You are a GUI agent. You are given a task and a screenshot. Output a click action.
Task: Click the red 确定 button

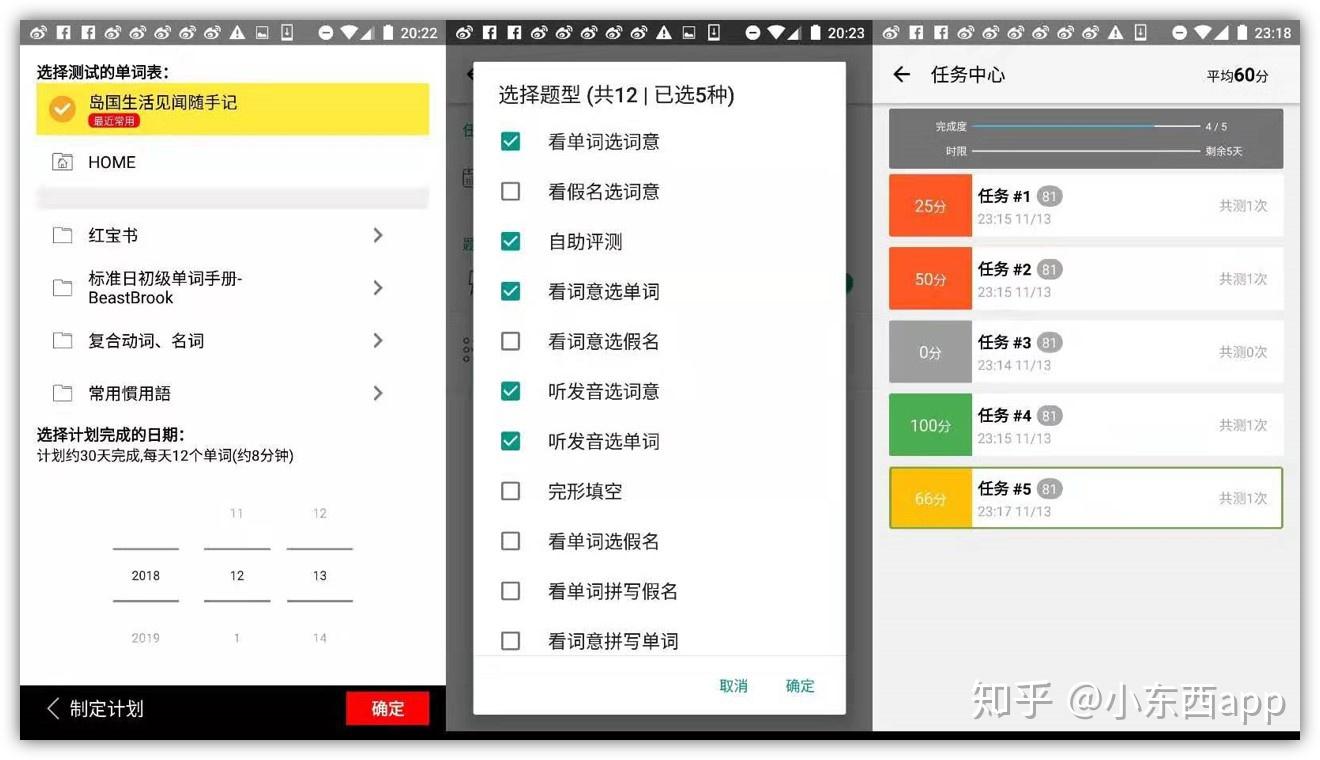[x=388, y=708]
